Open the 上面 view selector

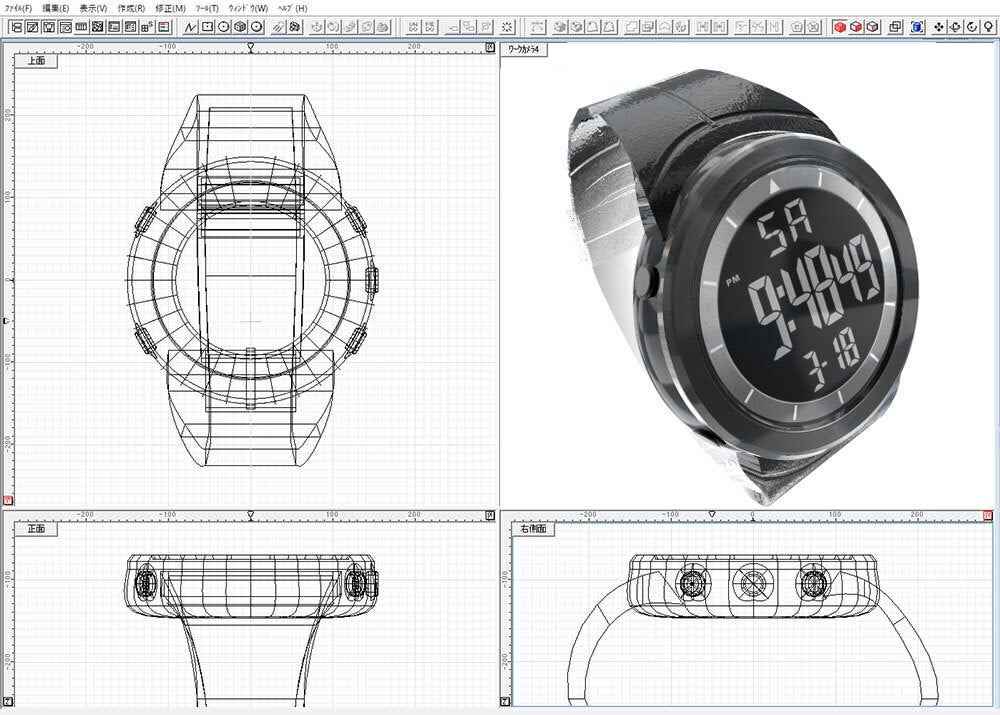(x=35, y=61)
